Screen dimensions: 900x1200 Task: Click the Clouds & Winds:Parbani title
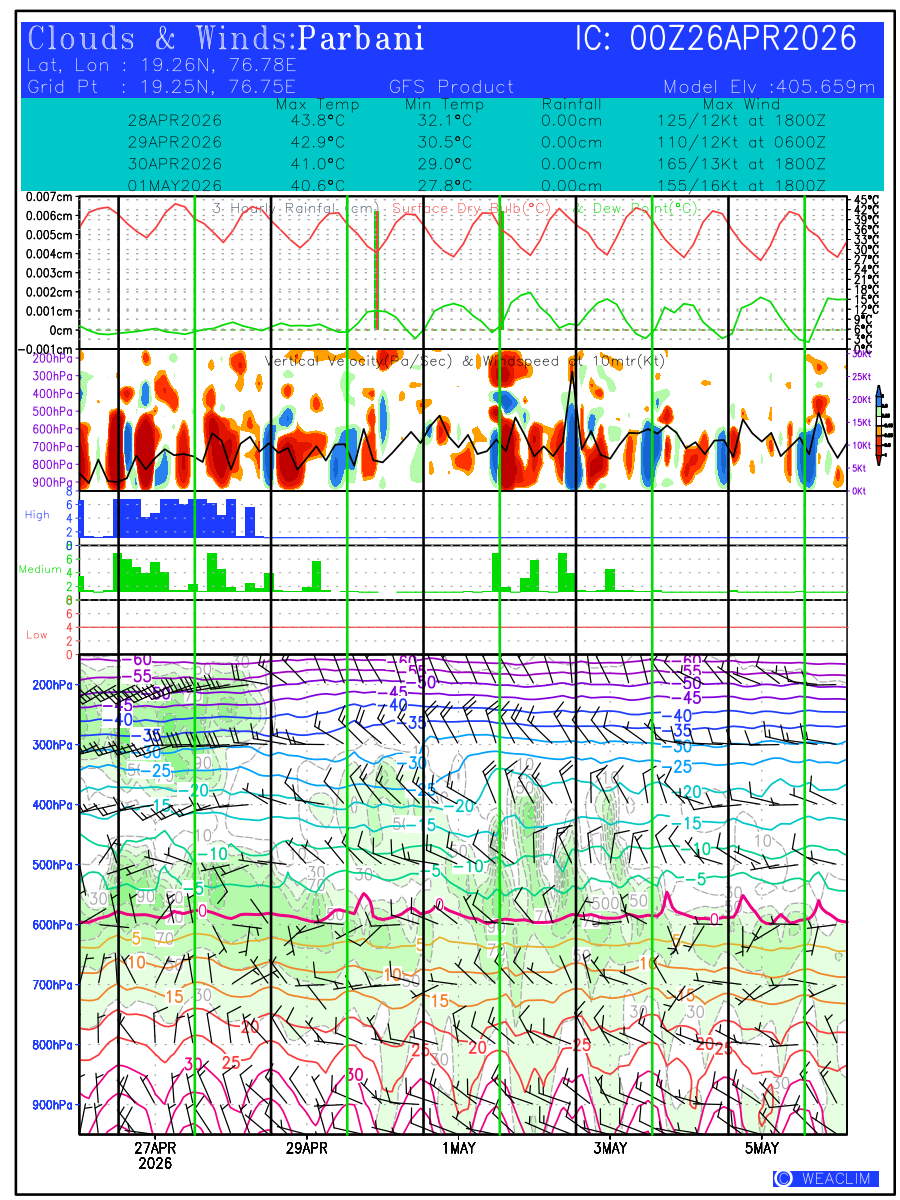pos(227,39)
